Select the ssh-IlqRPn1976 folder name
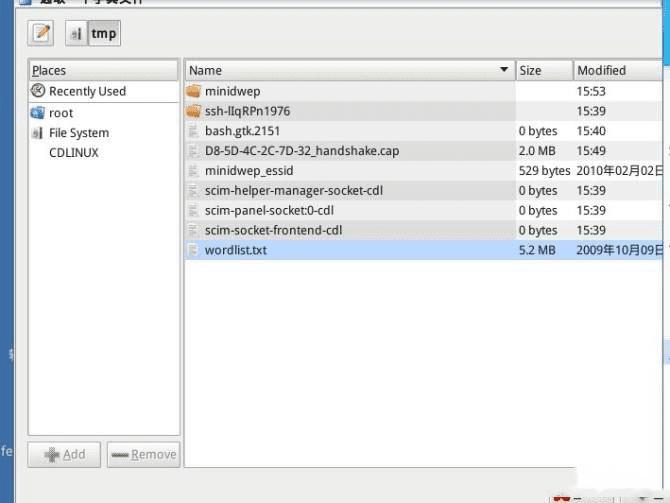670x503 pixels. click(x=247, y=111)
